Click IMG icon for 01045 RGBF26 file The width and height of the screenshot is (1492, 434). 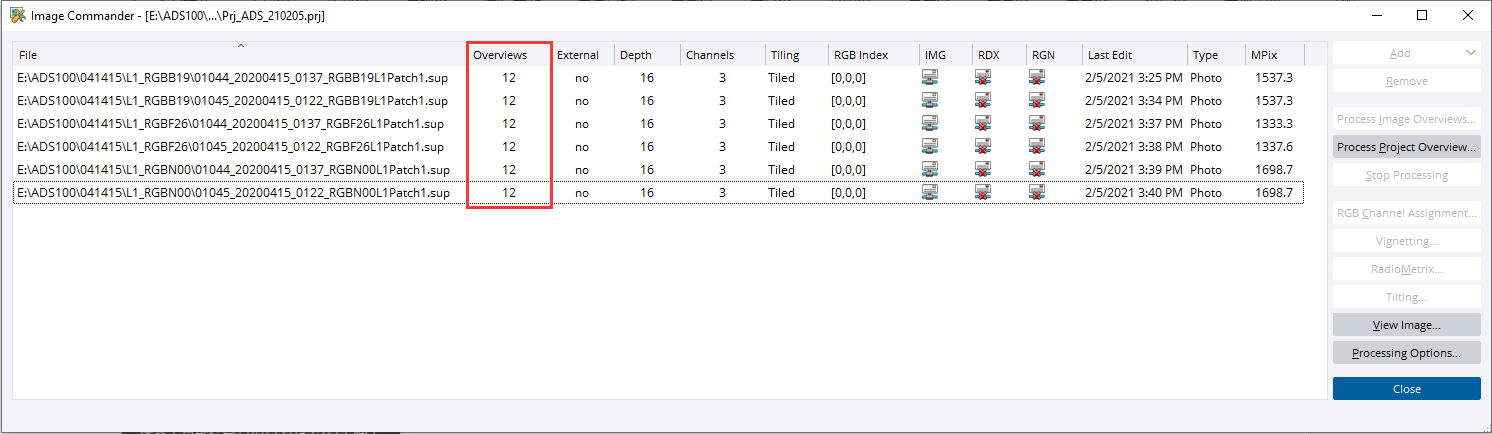(932, 147)
